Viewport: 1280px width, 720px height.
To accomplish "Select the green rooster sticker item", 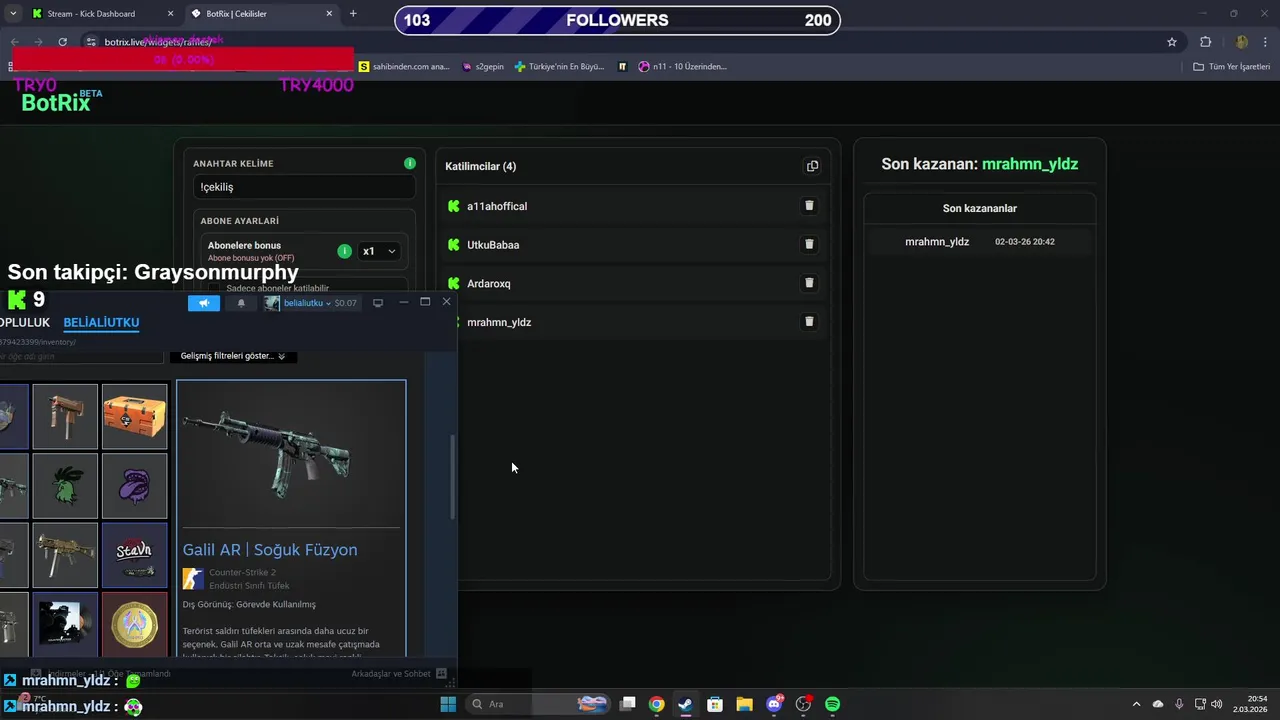I will point(65,486).
